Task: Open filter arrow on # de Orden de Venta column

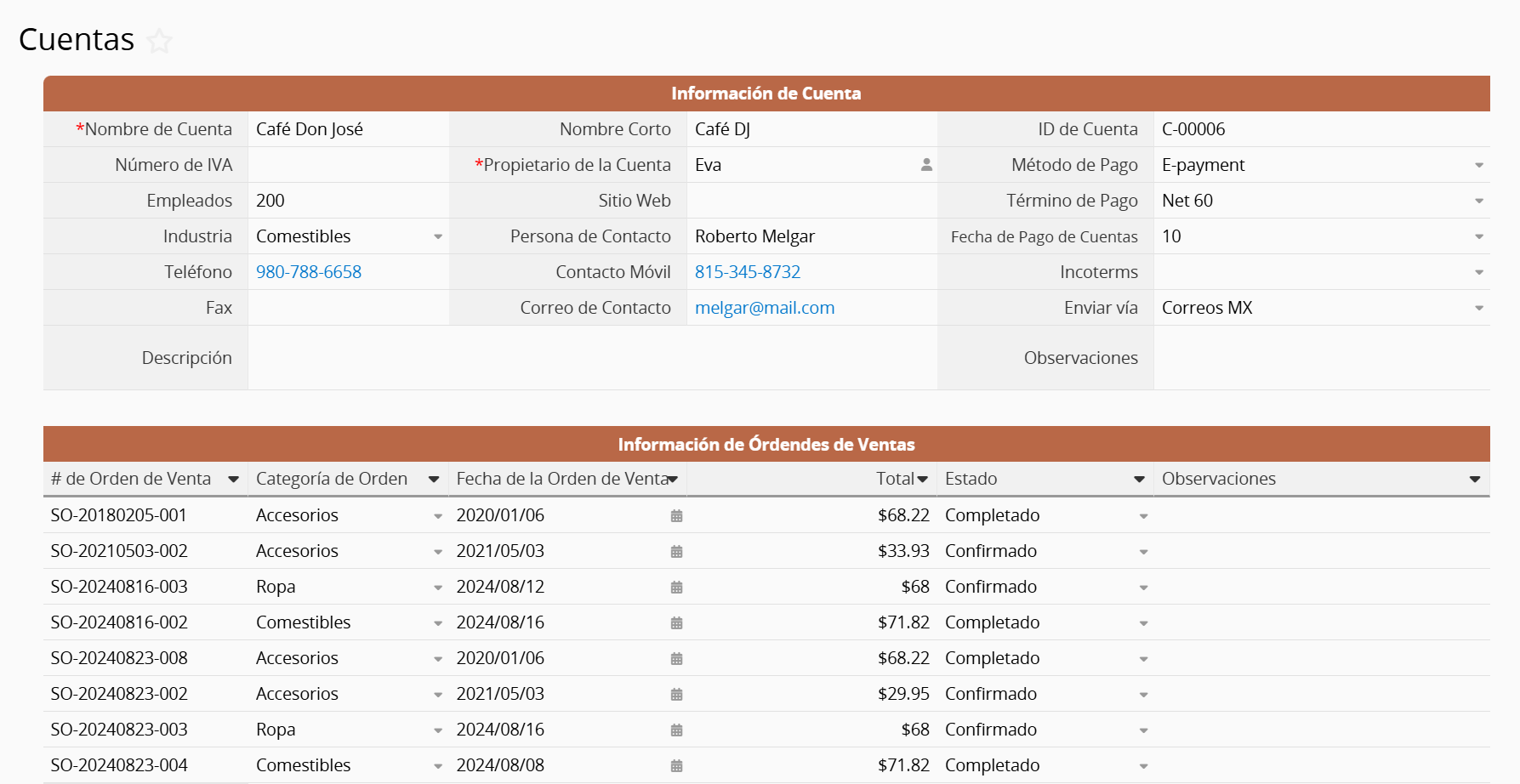Action: tap(233, 480)
